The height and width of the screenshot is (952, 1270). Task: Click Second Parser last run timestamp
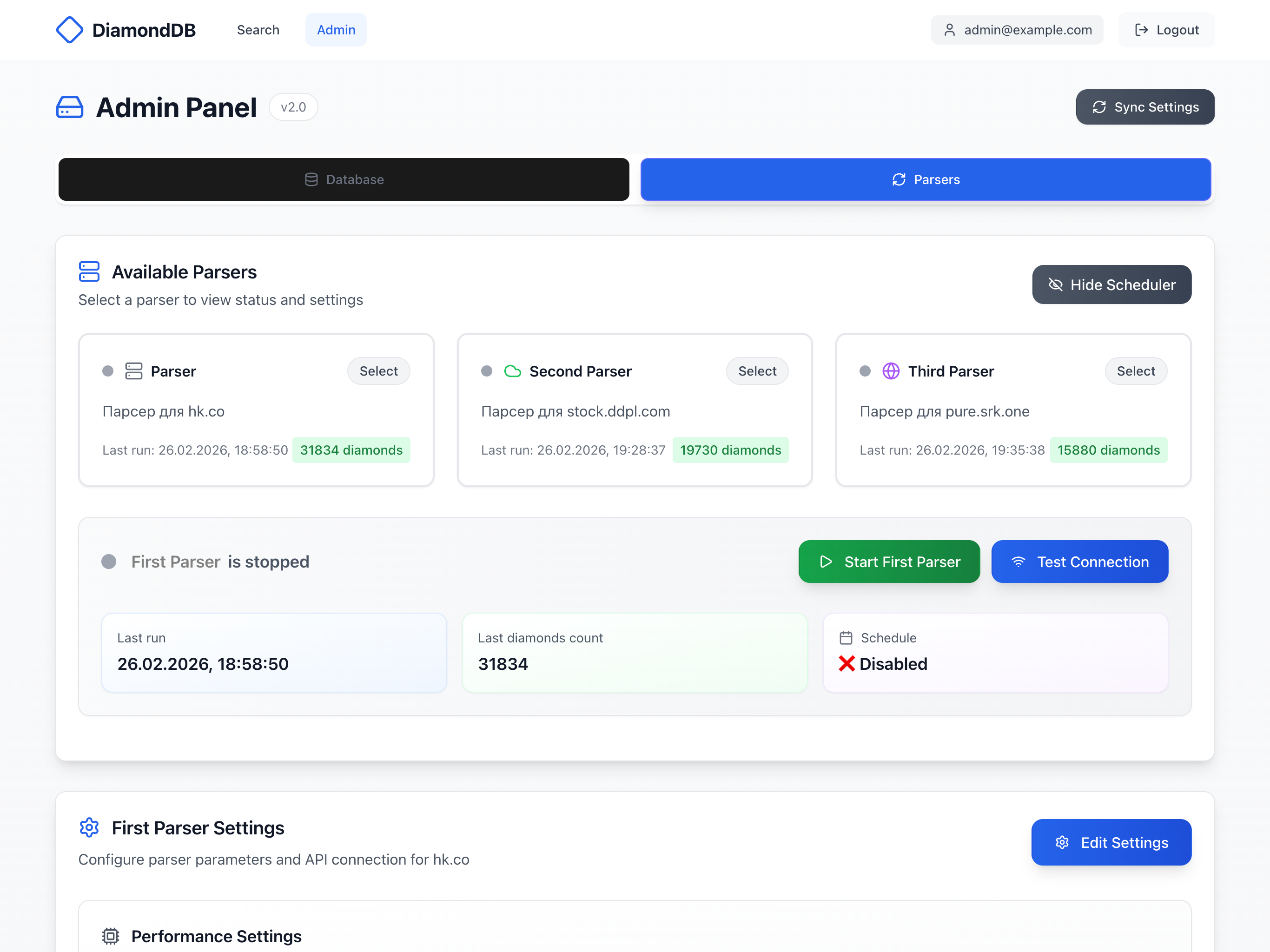click(573, 450)
